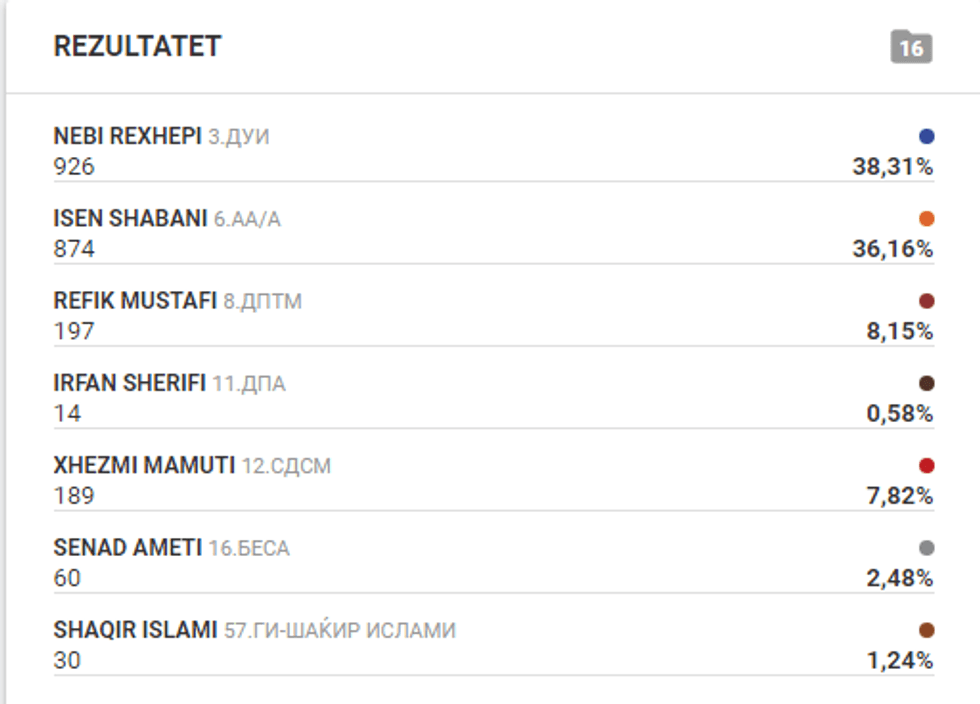The width and height of the screenshot is (980, 704).
Task: Click the dark red dot for Refik Mustafi
Action: click(x=926, y=301)
